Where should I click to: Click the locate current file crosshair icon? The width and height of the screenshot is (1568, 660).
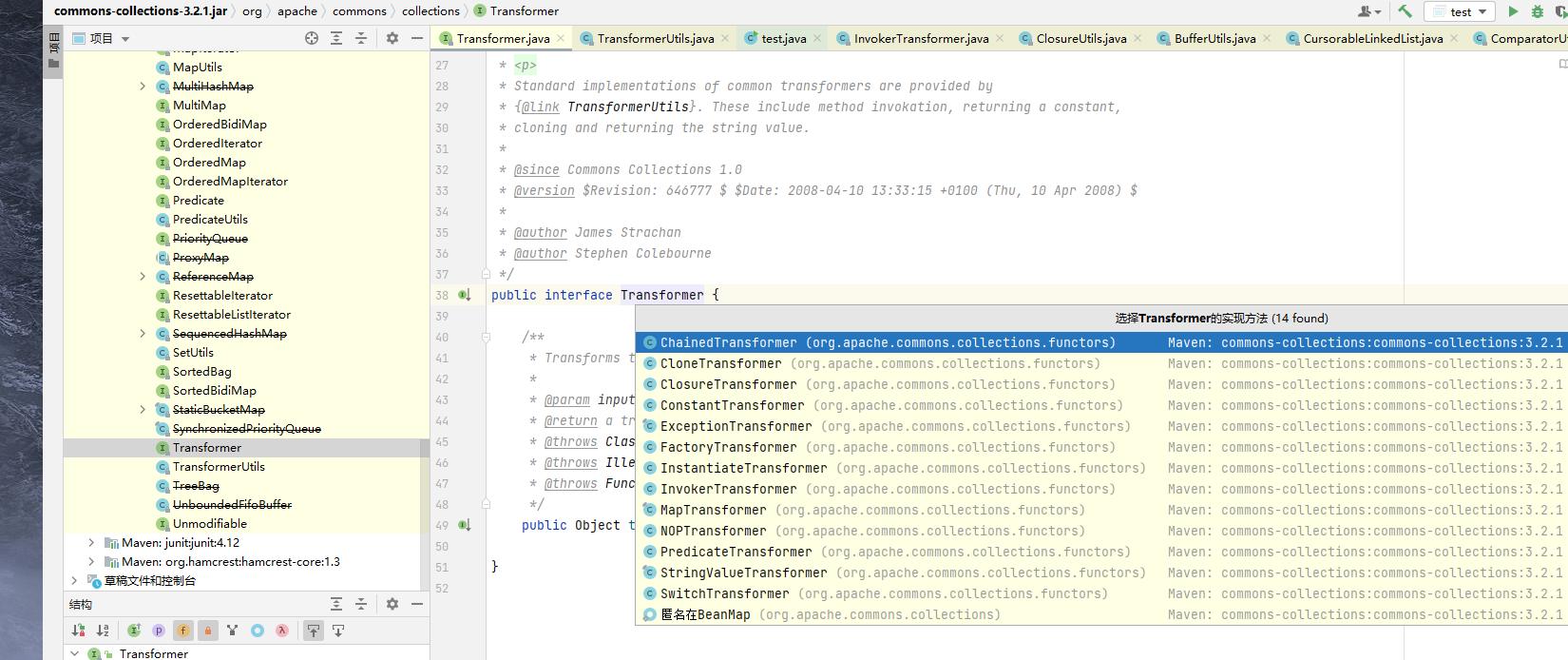point(312,38)
